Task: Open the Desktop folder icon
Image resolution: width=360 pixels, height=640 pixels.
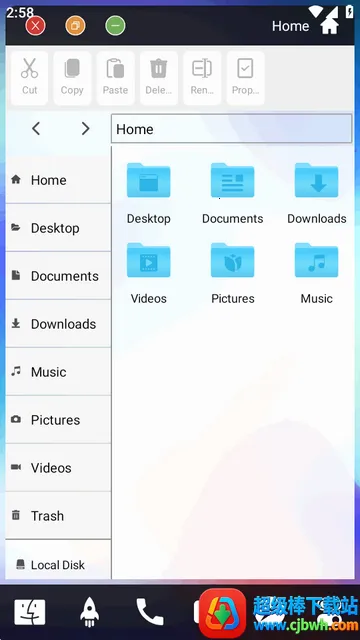Action: pos(149,180)
